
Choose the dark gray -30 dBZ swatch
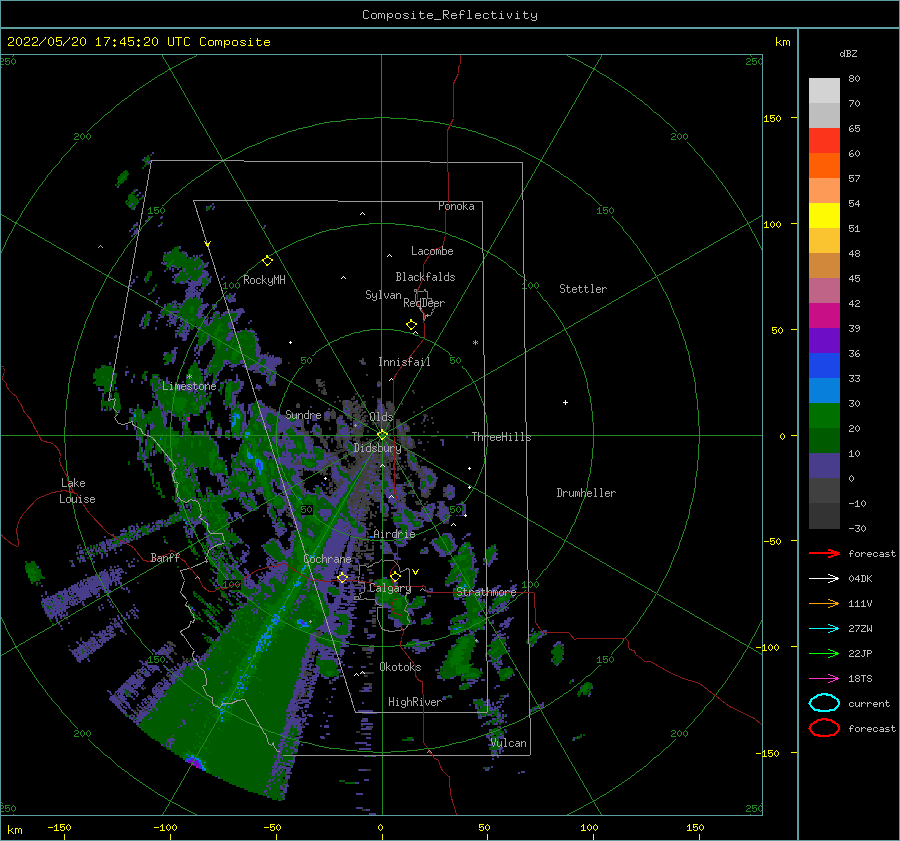click(824, 516)
